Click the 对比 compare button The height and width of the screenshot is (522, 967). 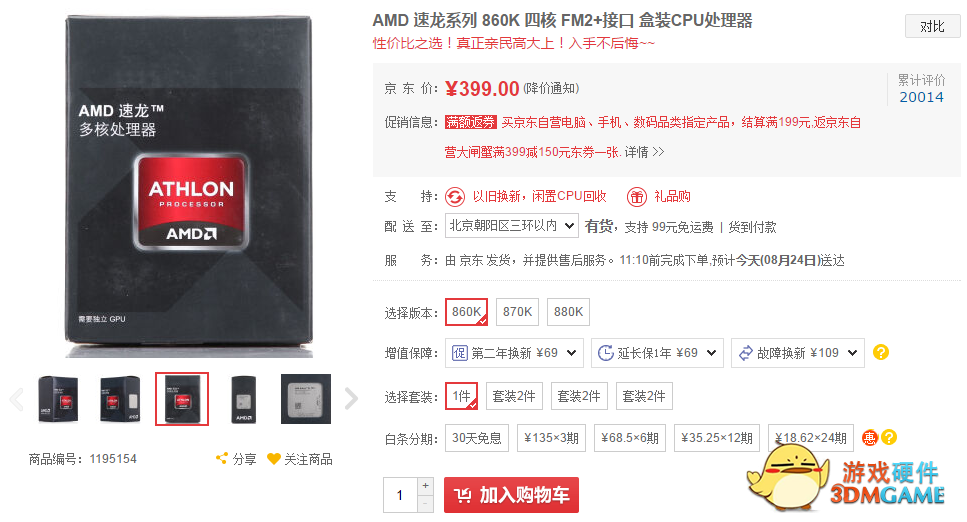tap(932, 27)
